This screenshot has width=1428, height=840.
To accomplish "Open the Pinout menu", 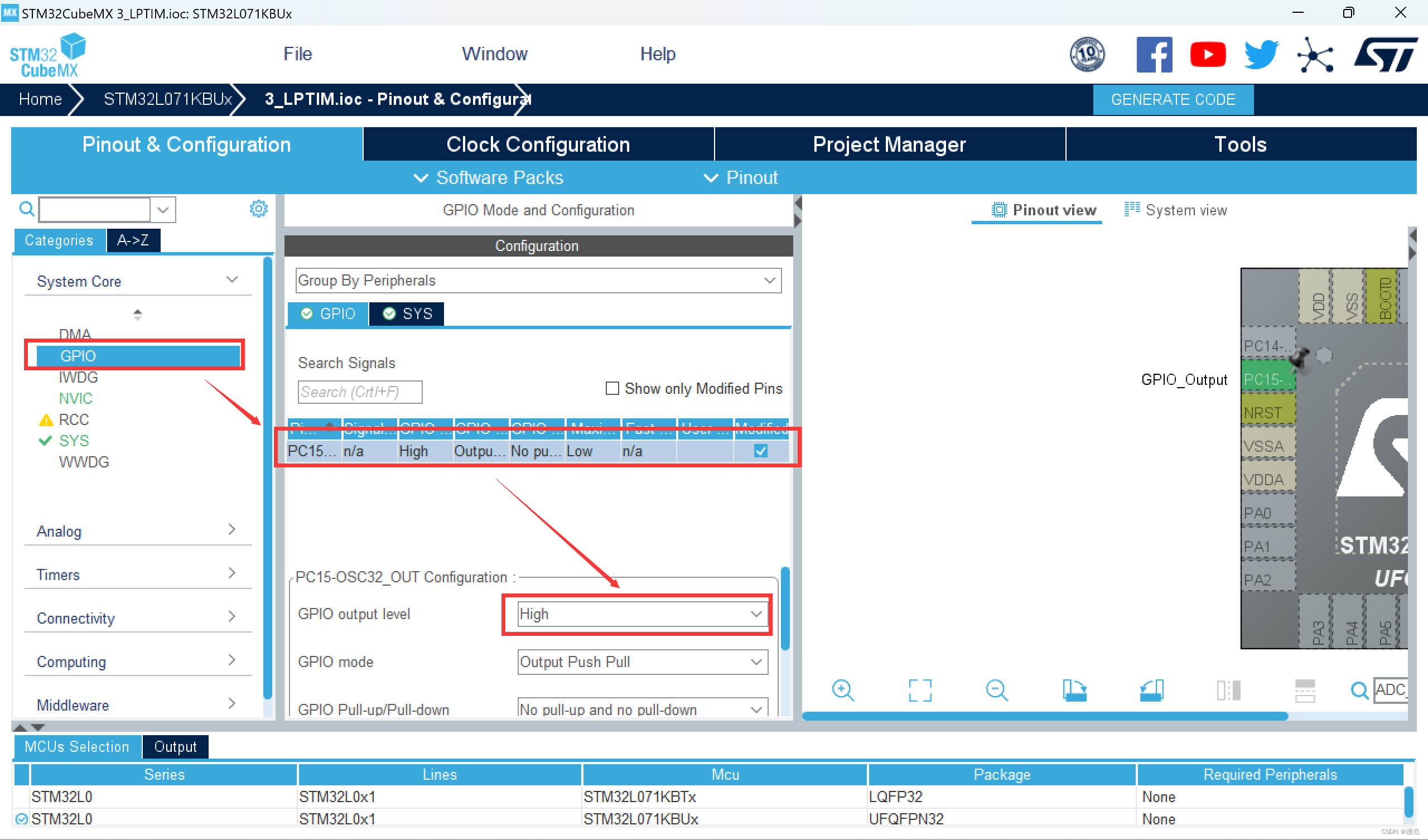I will click(741, 178).
